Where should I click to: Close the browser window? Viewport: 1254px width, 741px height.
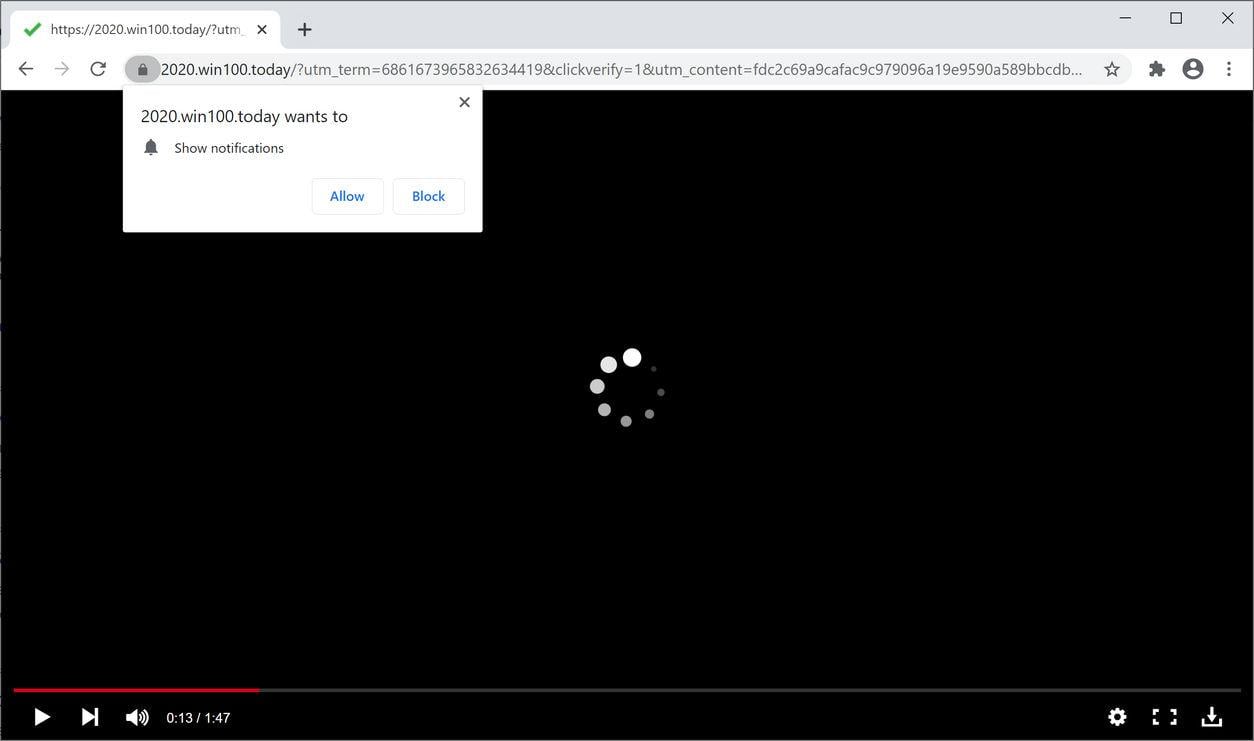coord(1227,18)
